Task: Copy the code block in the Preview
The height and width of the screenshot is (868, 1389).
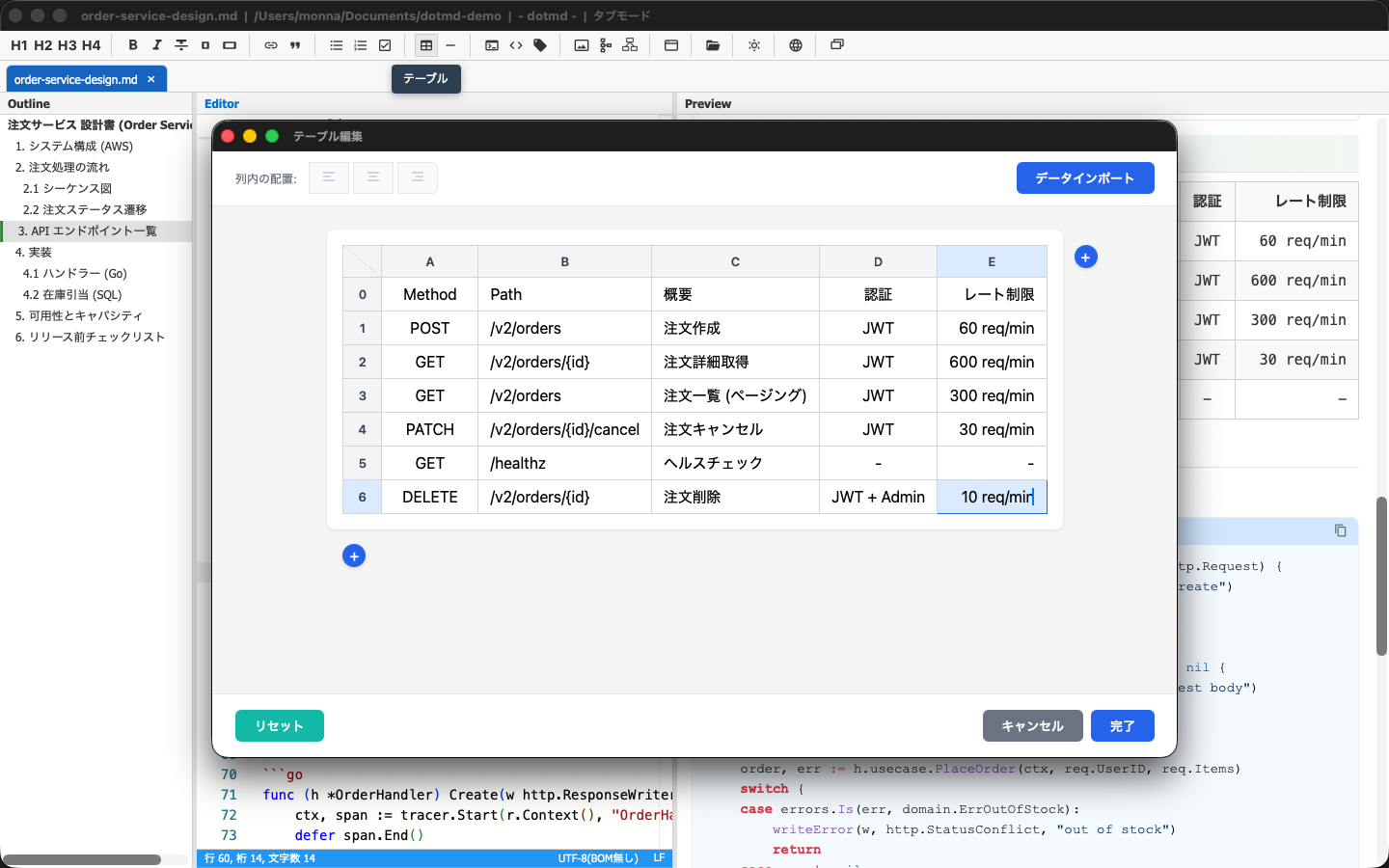Action: (x=1341, y=530)
